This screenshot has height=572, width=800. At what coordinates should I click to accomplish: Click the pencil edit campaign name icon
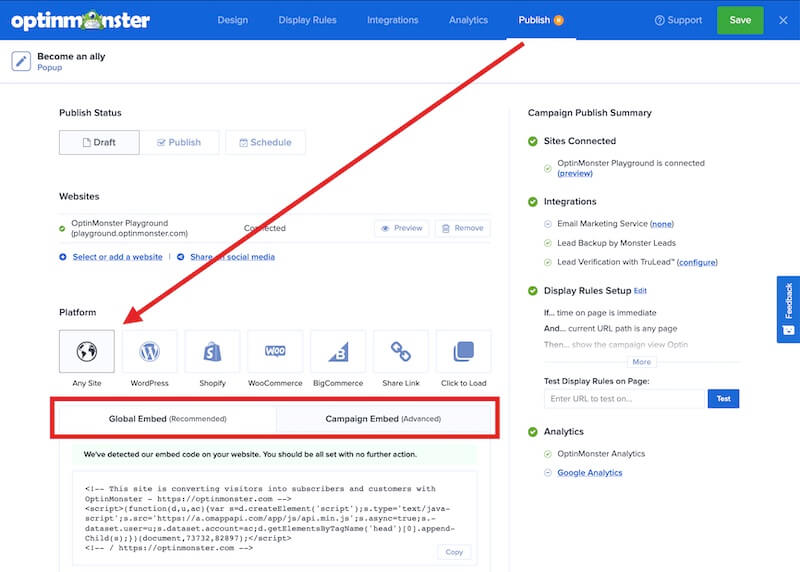click(x=21, y=61)
